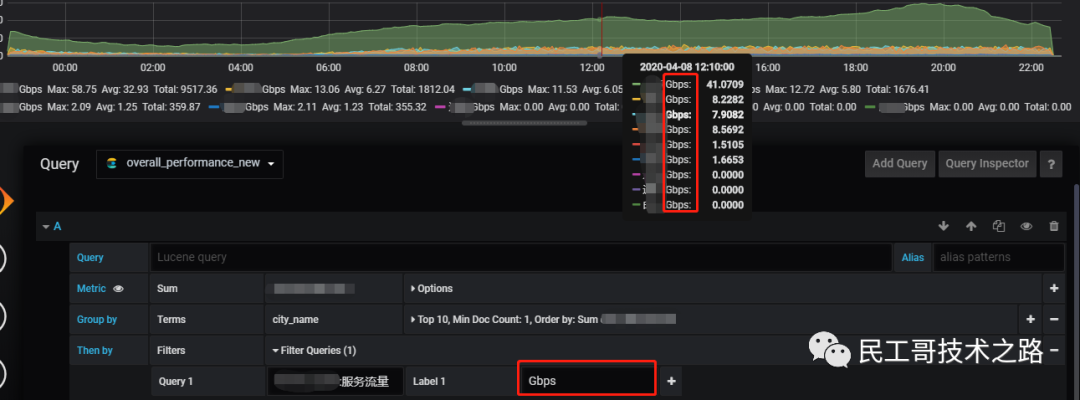
Task: Click the tooltip value 1.6653
Action: tap(725, 159)
